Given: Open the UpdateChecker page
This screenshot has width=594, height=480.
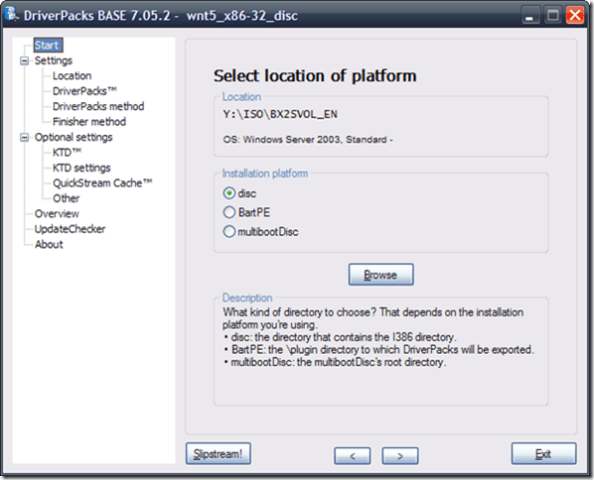Looking at the screenshot, I should (x=70, y=229).
